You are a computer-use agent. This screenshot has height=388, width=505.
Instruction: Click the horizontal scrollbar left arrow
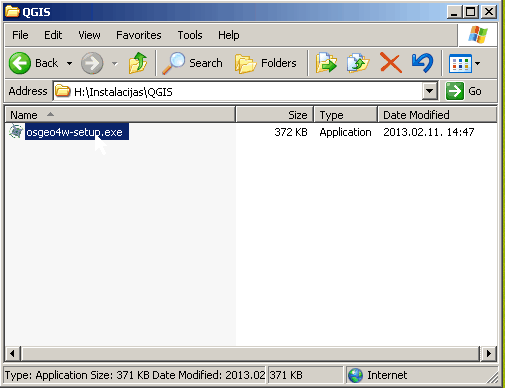point(13,353)
